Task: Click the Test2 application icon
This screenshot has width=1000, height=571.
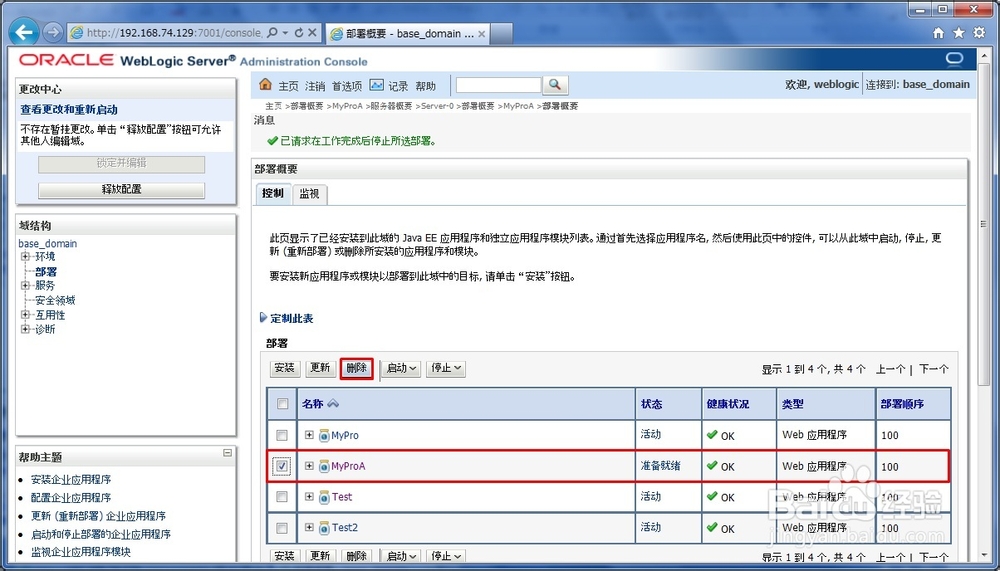Action: click(324, 528)
